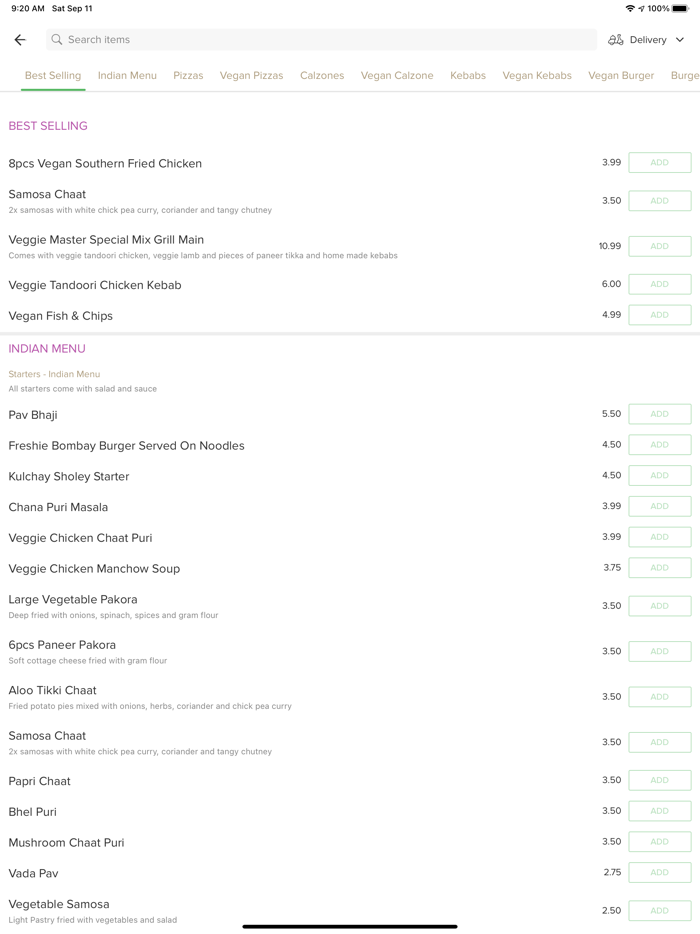Expand the Delivery dropdown chevron

(680, 40)
